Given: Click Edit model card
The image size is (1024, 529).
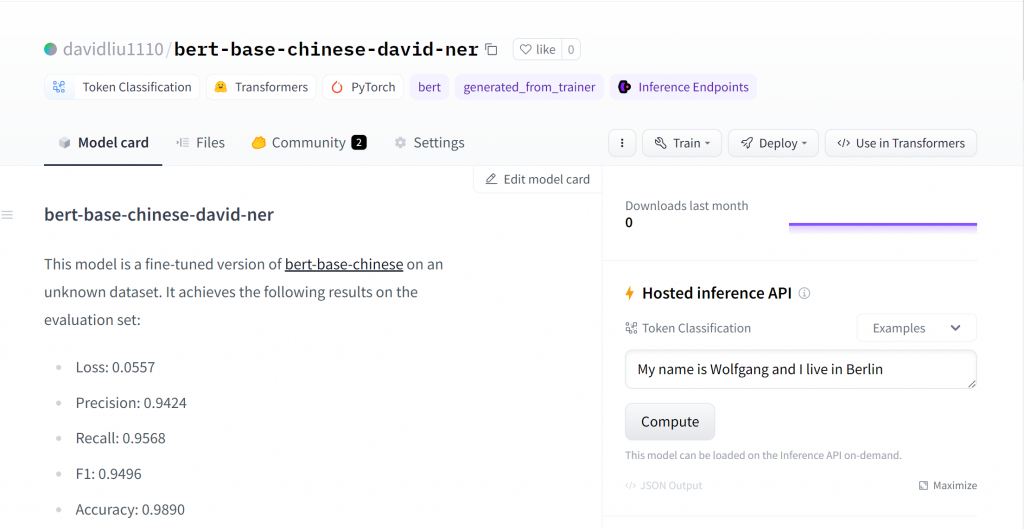Looking at the screenshot, I should pyautogui.click(x=537, y=179).
